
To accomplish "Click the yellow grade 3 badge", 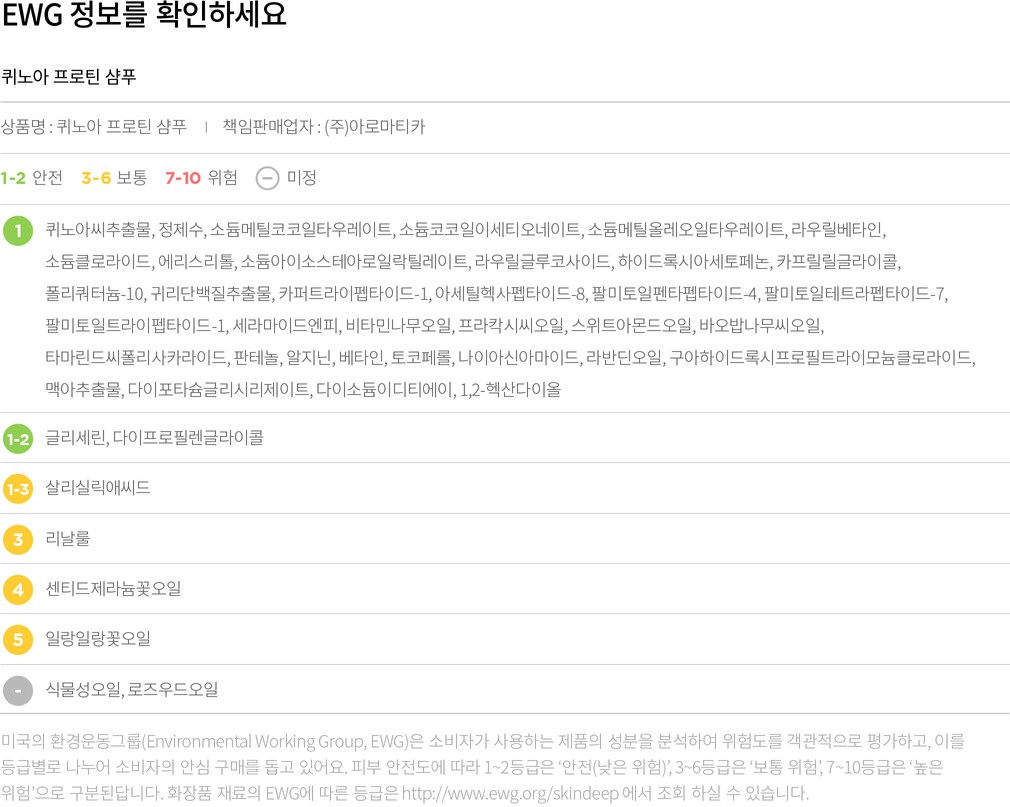I will tap(18, 539).
